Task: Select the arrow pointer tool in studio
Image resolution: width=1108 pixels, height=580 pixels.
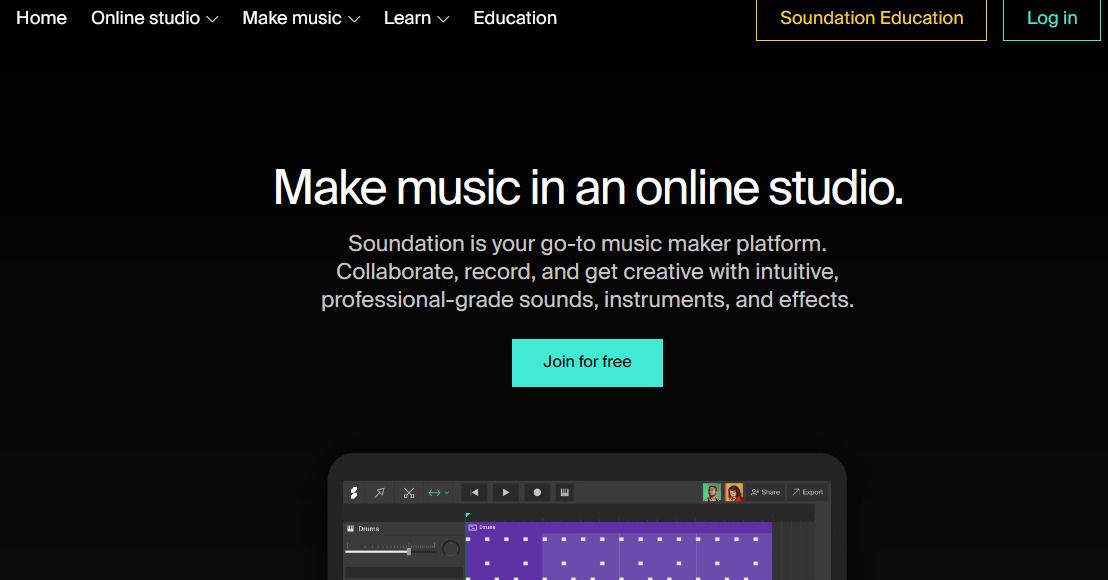Action: click(379, 492)
